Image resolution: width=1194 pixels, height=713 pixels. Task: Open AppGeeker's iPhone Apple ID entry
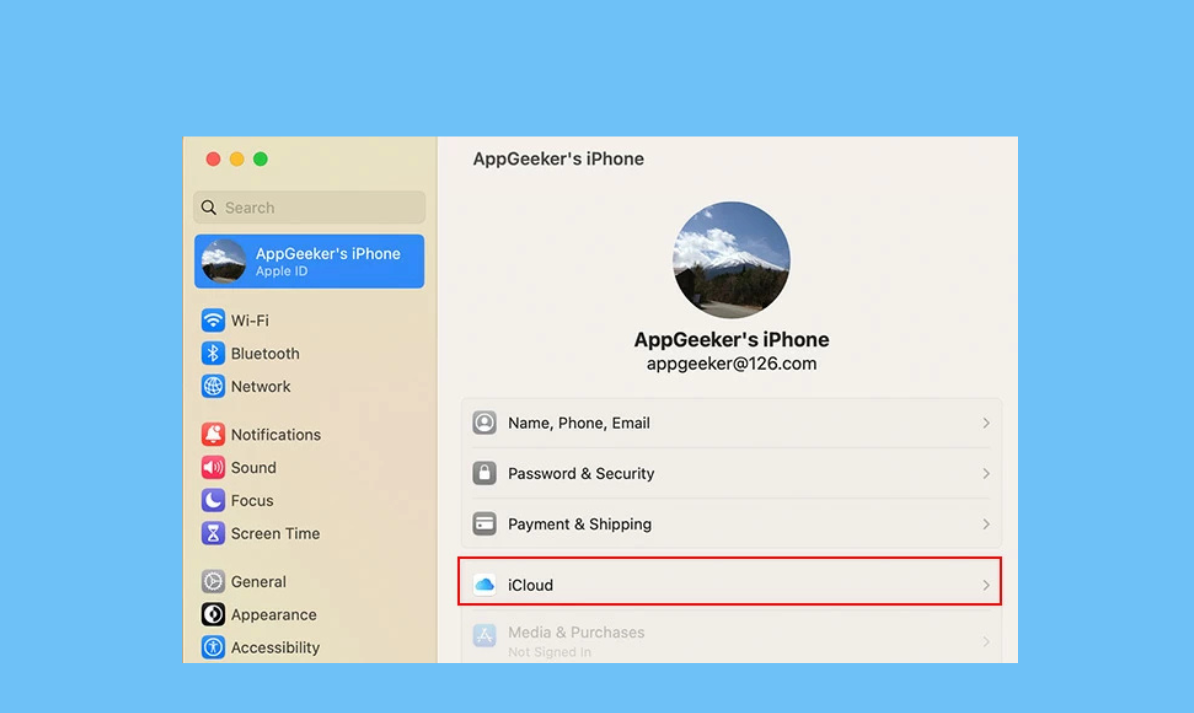click(309, 261)
